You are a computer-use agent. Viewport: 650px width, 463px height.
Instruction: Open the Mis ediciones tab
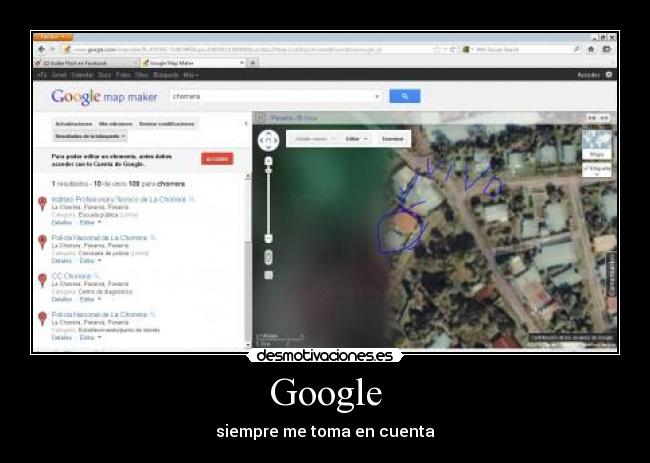[115, 124]
